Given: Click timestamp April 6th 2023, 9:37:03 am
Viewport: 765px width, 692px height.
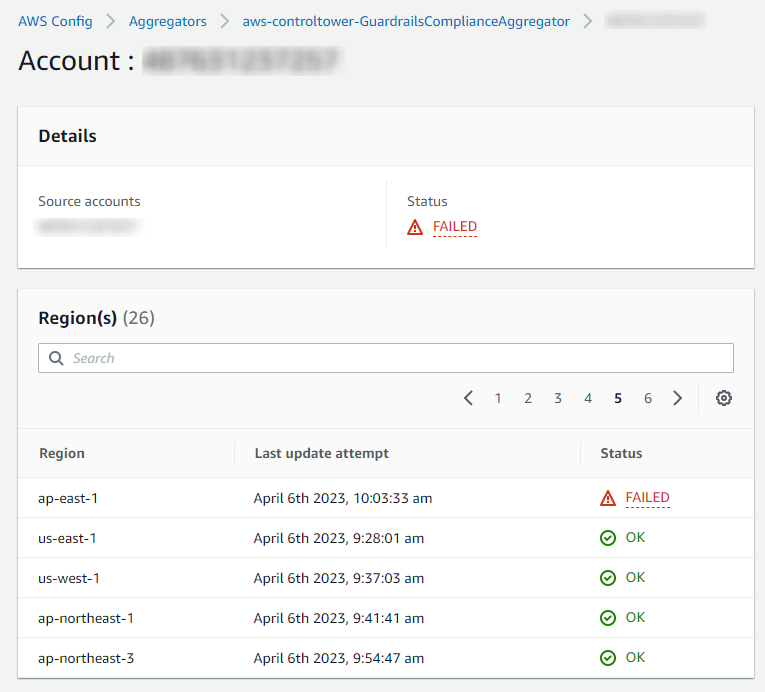Looking at the screenshot, I should click(339, 578).
